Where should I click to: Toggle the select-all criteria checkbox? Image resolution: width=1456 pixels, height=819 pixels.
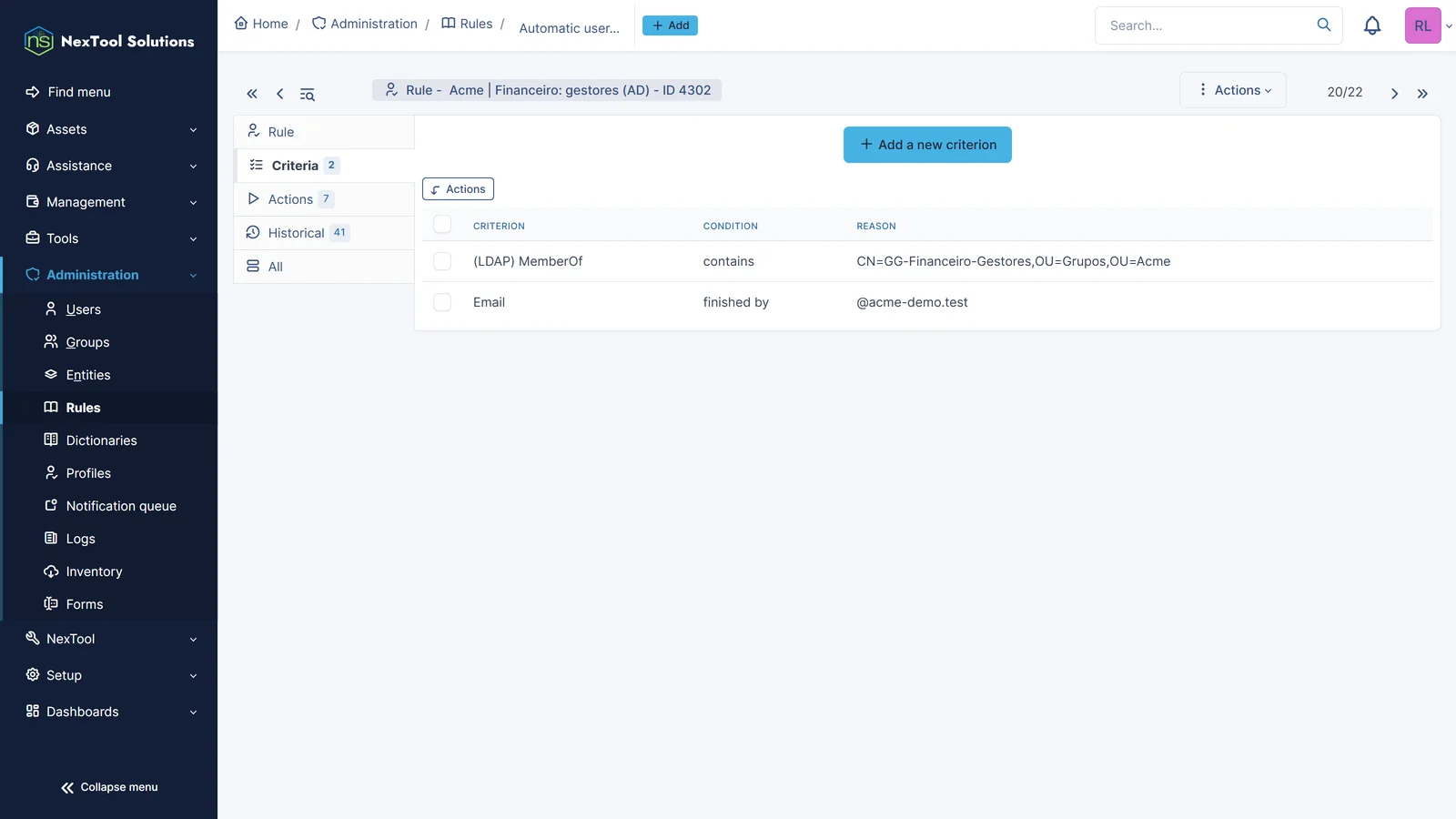(x=442, y=224)
